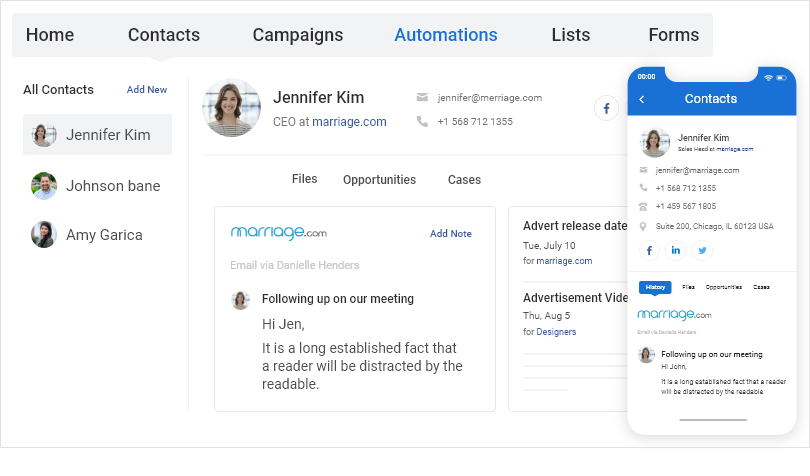Switch to the Cases tab in desktop view
This screenshot has height=476, width=810.
[x=464, y=180]
